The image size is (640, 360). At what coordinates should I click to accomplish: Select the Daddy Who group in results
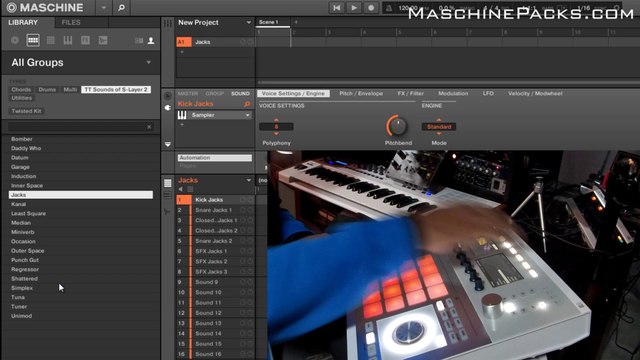point(81,149)
